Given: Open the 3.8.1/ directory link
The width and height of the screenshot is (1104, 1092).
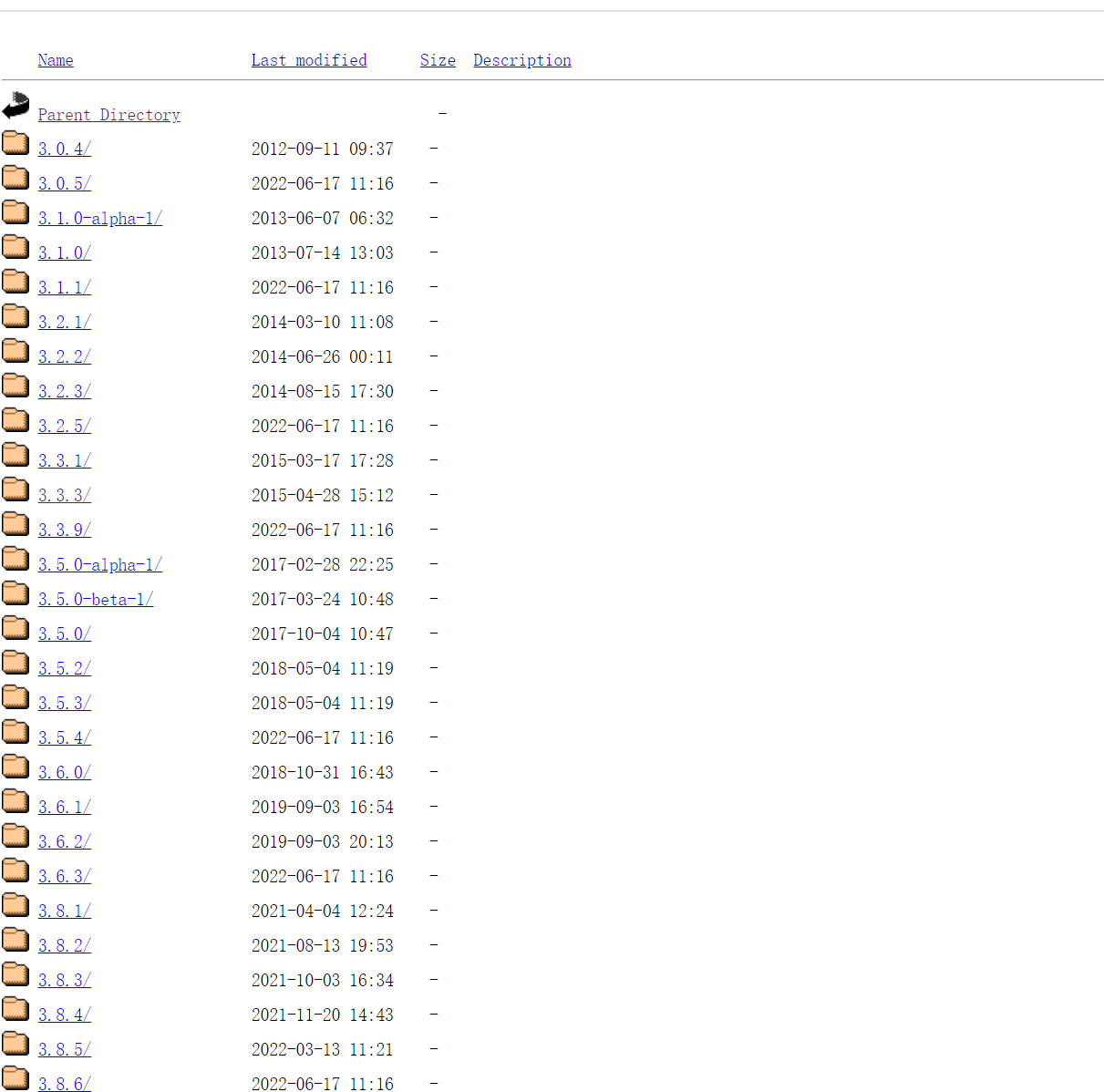Looking at the screenshot, I should pos(65,911).
